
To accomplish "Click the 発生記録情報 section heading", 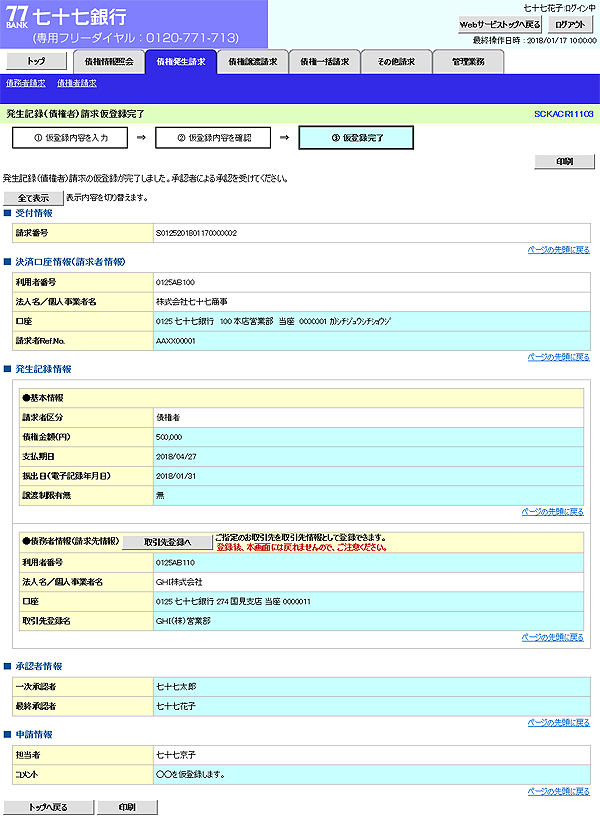I will 43,369.
